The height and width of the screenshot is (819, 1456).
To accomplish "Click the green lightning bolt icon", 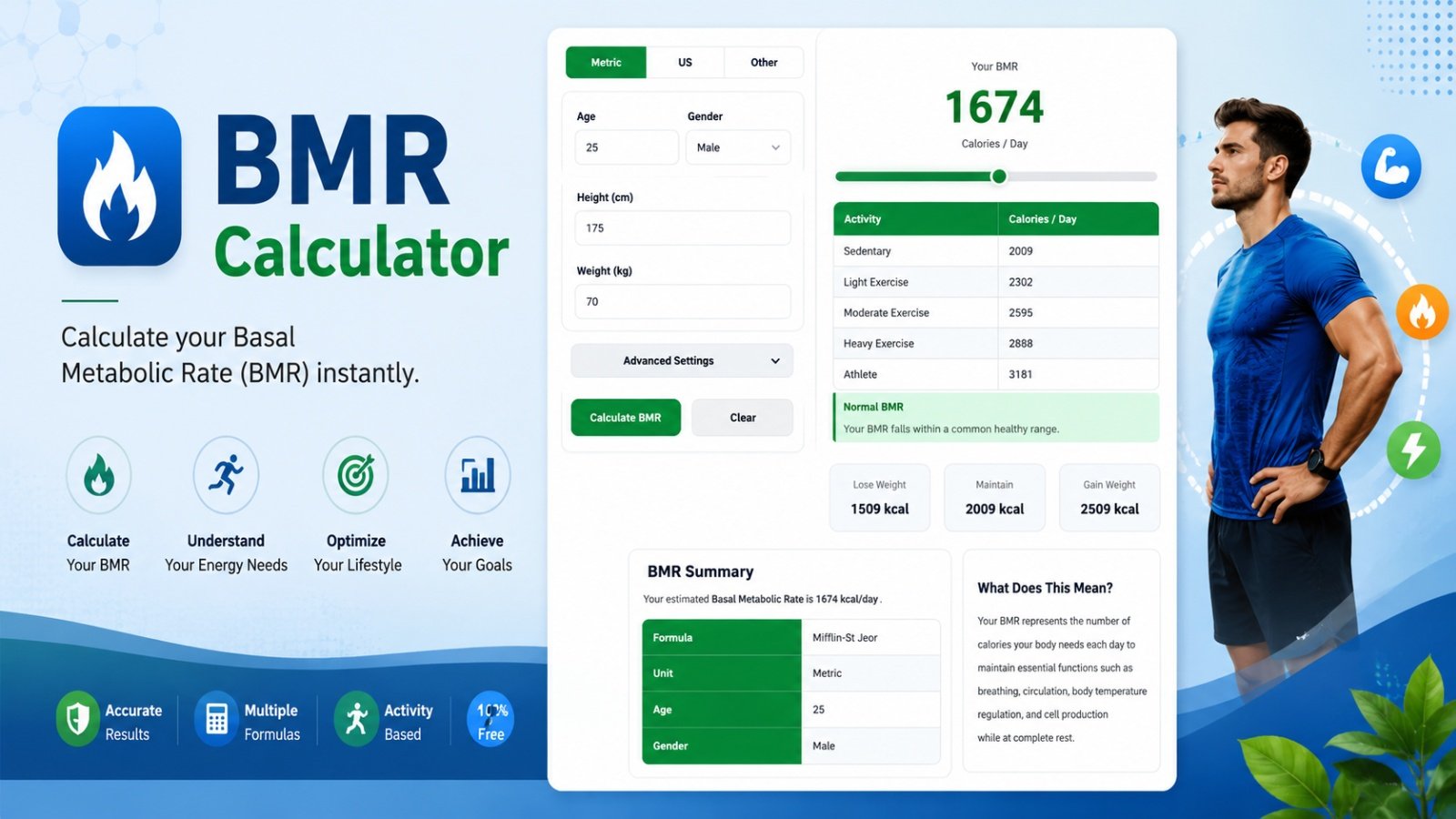I will (x=1413, y=450).
